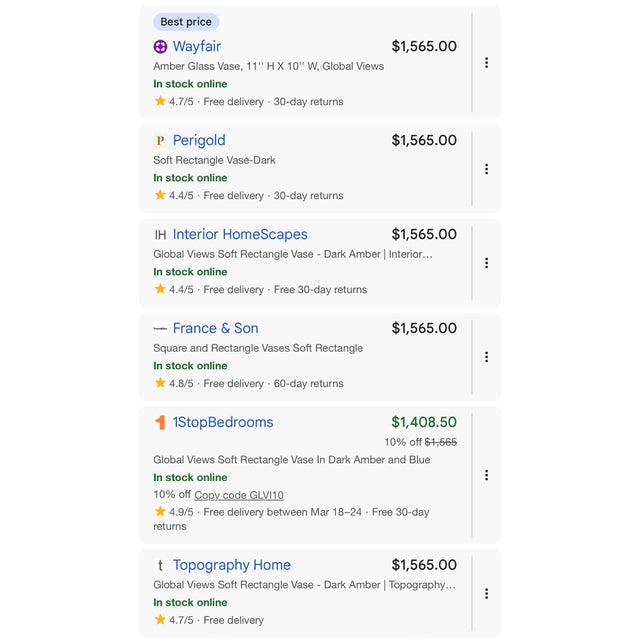The height and width of the screenshot is (640, 640).
Task: Open more options for France & Son
Action: click(x=486, y=357)
